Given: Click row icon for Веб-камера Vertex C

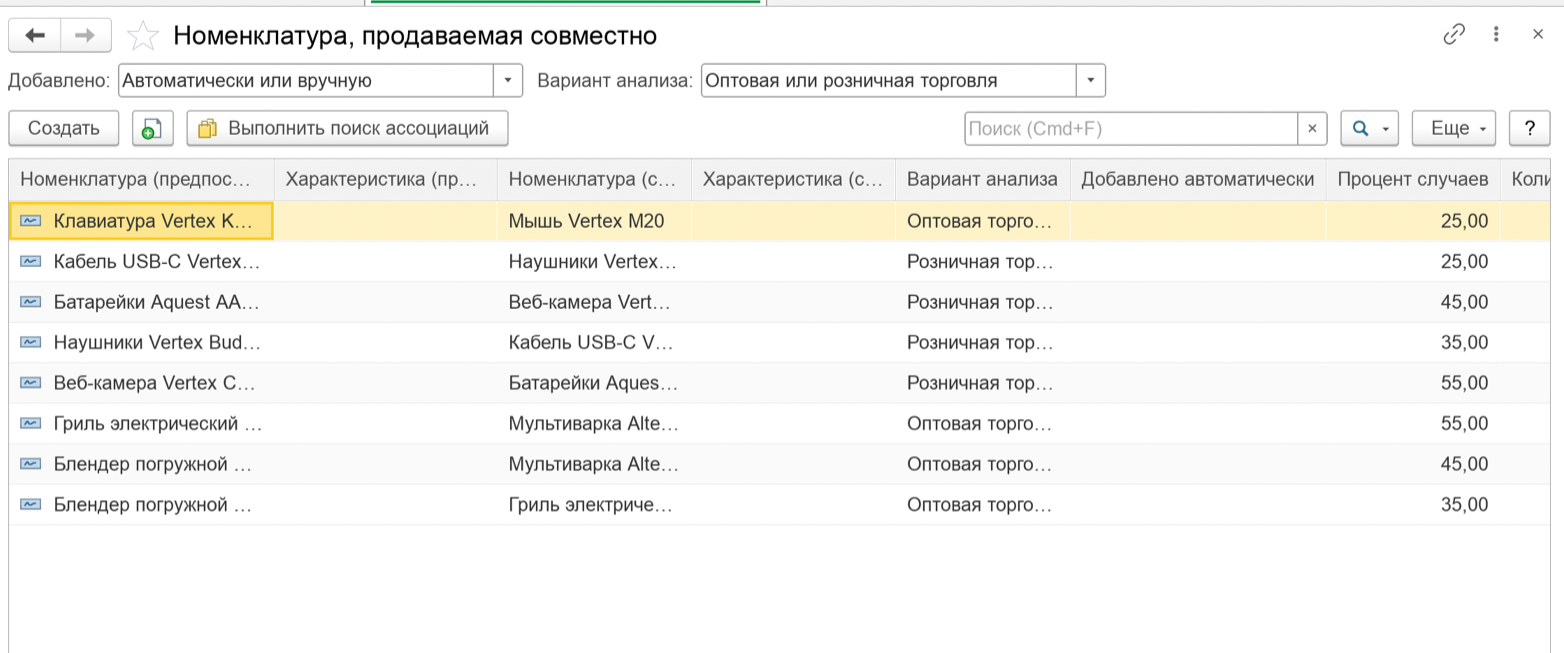Looking at the screenshot, I should tap(31, 383).
